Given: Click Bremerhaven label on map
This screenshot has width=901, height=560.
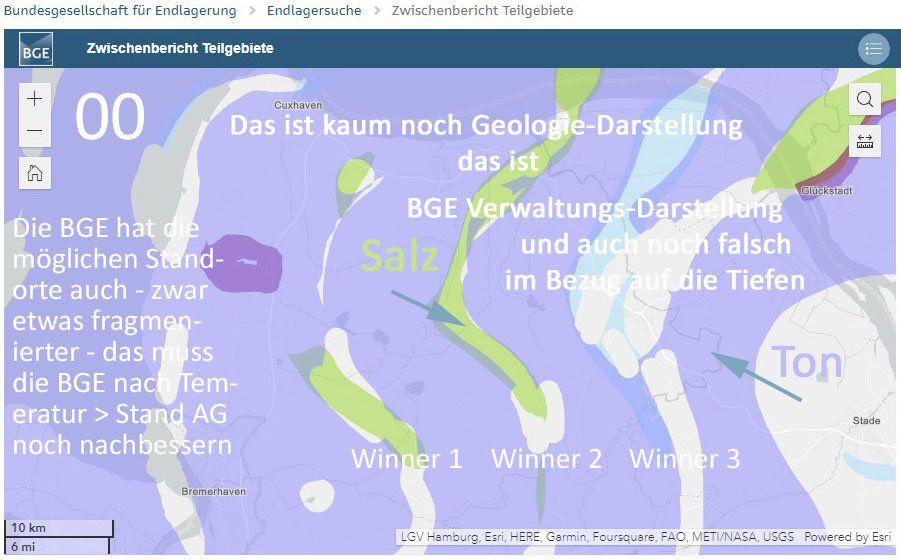Looking at the screenshot, I should (213, 491).
